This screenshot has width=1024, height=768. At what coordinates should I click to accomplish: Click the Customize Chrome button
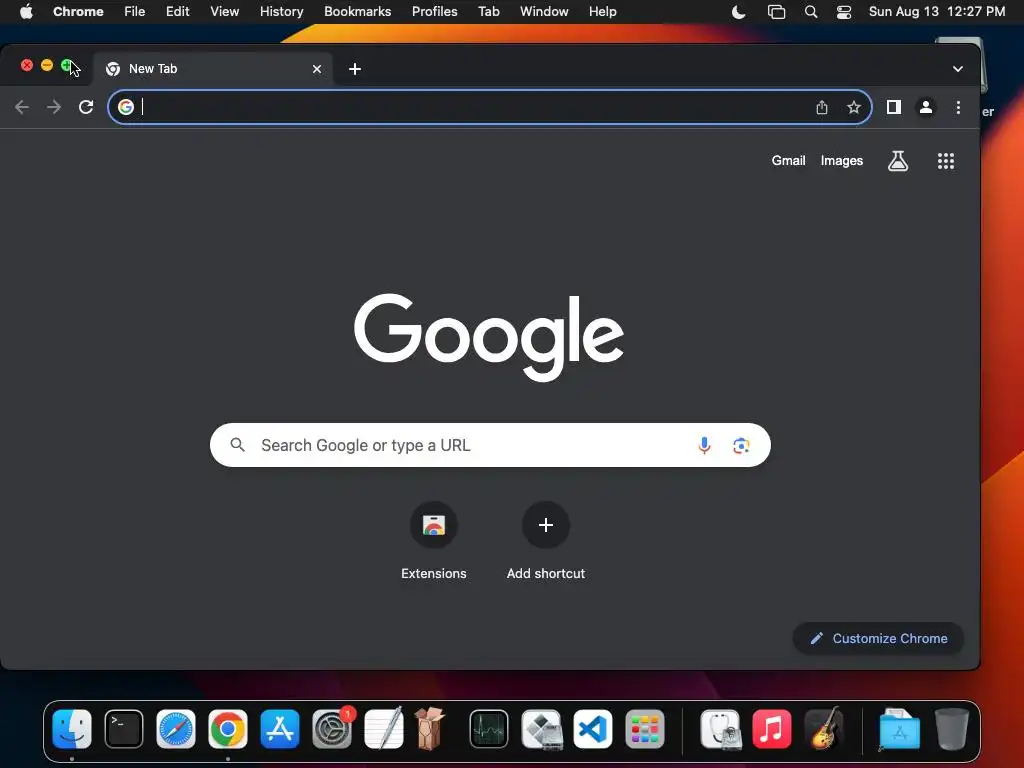pyautogui.click(x=878, y=639)
